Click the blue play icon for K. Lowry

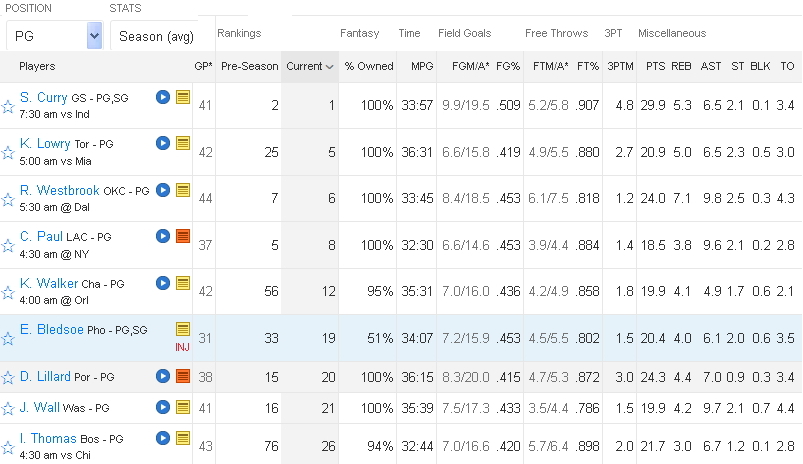click(163, 143)
